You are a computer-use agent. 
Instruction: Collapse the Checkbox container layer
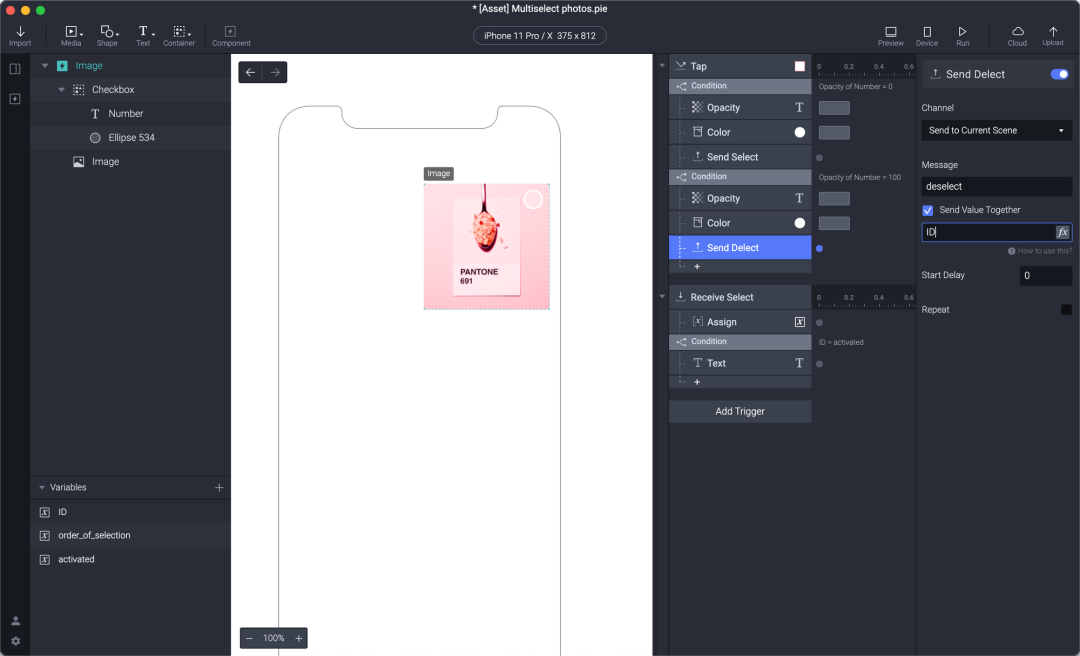(61, 90)
